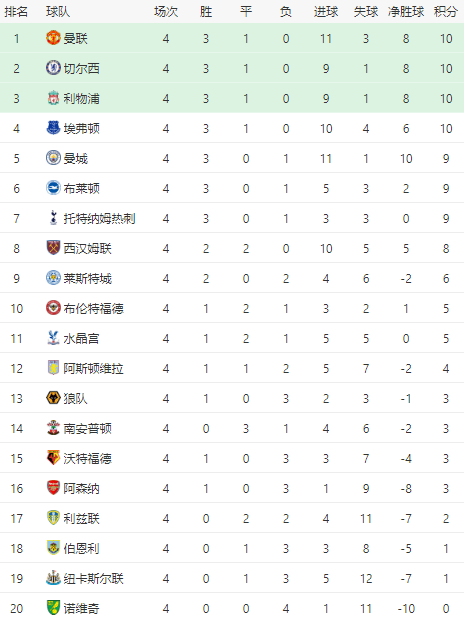The width and height of the screenshot is (464, 619).
Task: Click the 积分 column header
Action: point(445,12)
